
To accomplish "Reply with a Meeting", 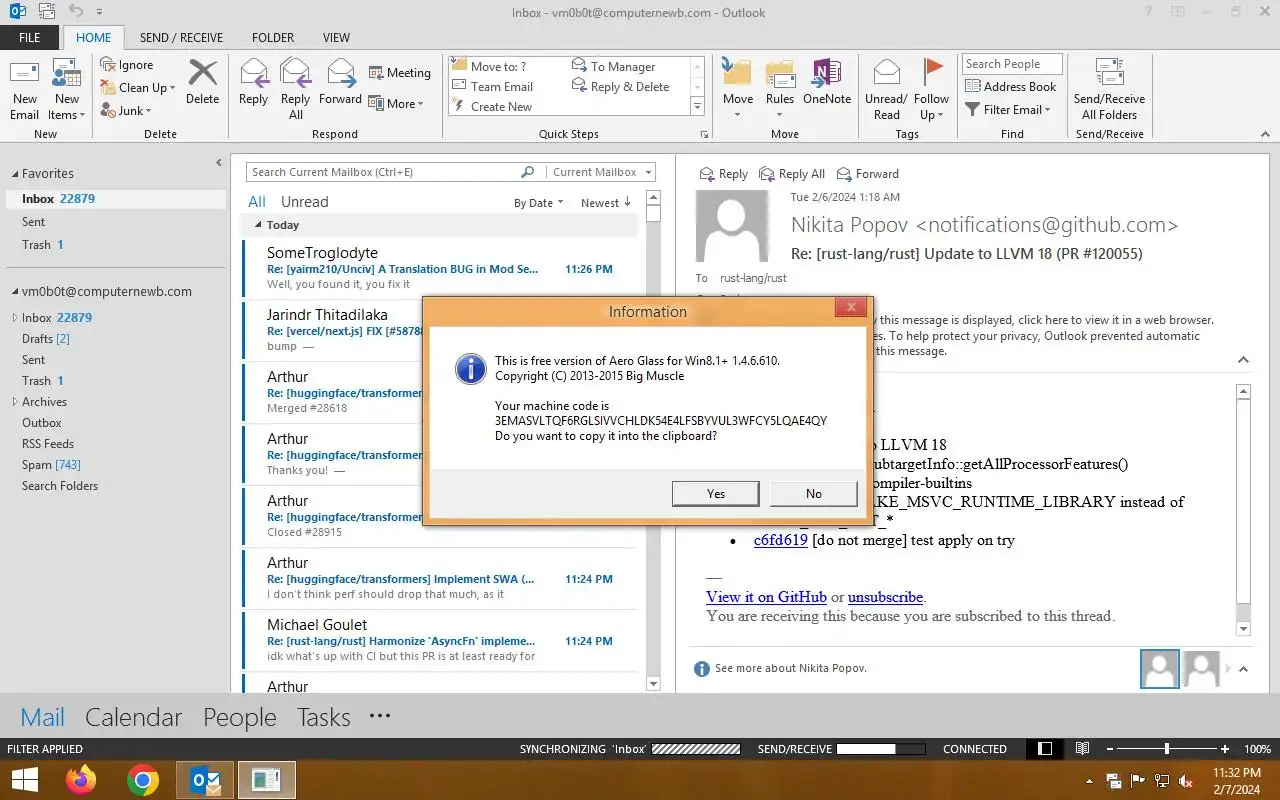I will [399, 73].
